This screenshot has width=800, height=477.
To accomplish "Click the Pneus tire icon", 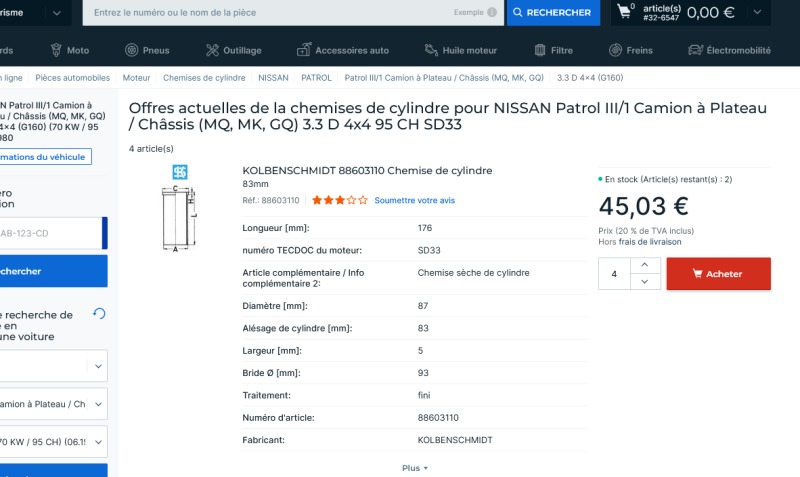I will tap(132, 50).
